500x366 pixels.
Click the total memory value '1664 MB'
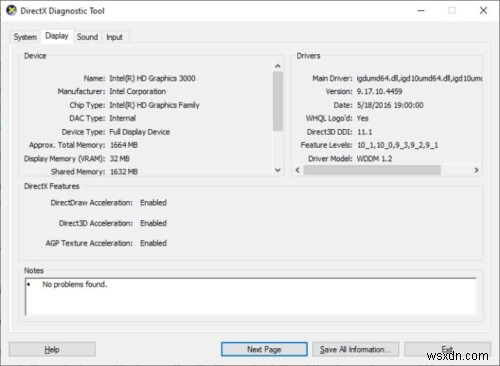124,145
